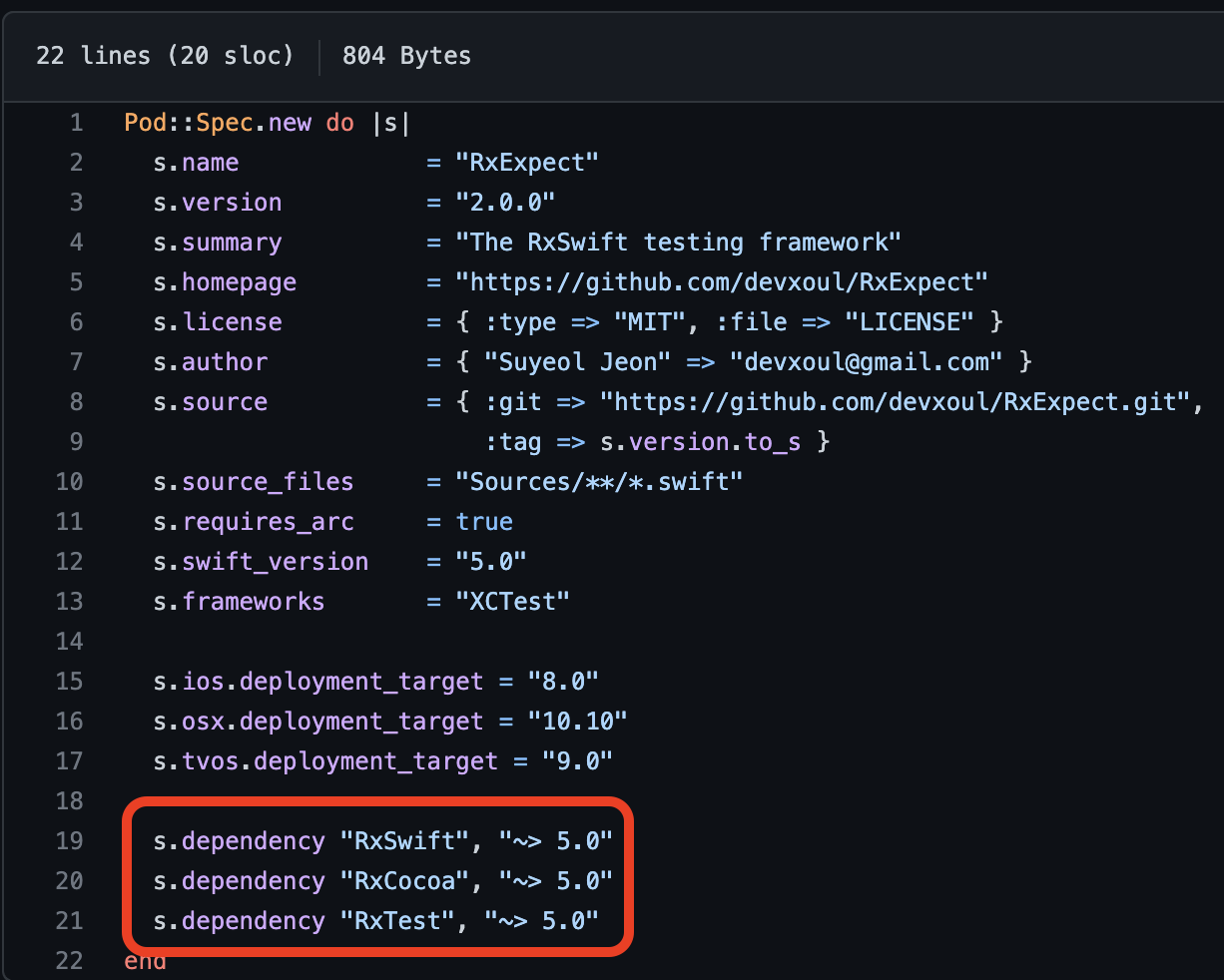Viewport: 1224px width, 980px height.
Task: Click the "RxExpect" name string value
Action: pyautogui.click(x=527, y=163)
